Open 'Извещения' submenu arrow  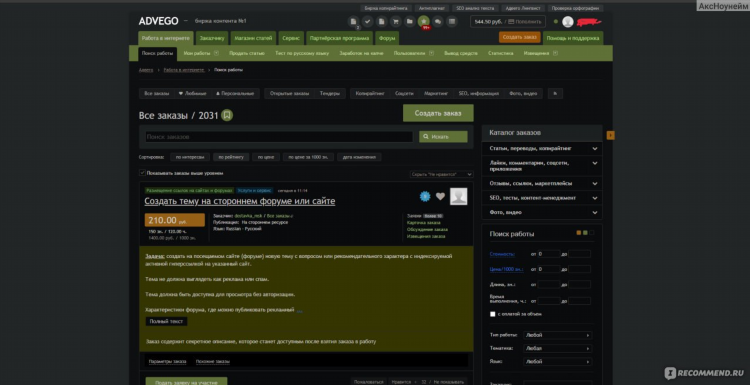pos(555,54)
